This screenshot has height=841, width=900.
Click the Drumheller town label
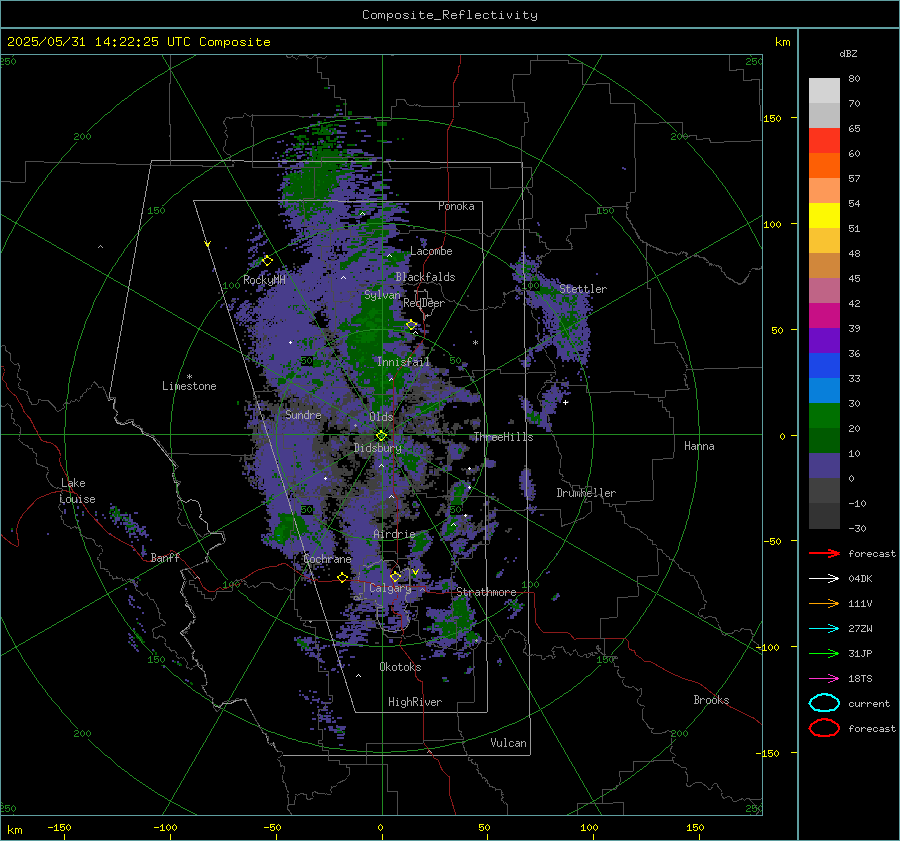[586, 493]
